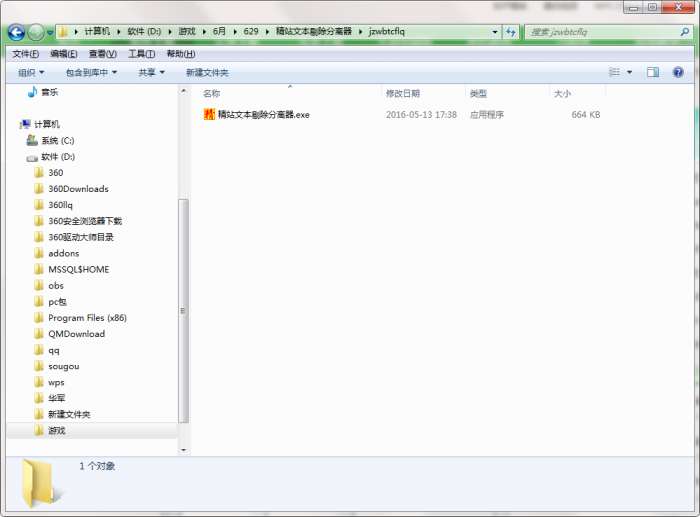
Task: Select 6月 in the address breadcrumb
Action: [219, 31]
